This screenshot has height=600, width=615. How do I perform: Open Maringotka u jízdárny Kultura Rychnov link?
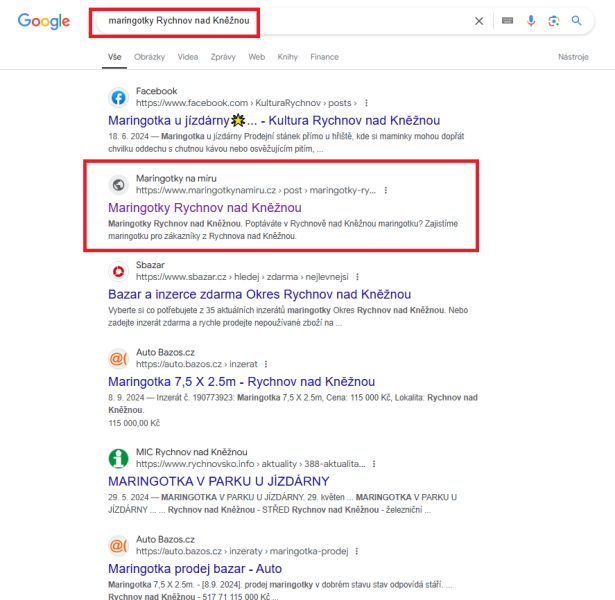(274, 120)
